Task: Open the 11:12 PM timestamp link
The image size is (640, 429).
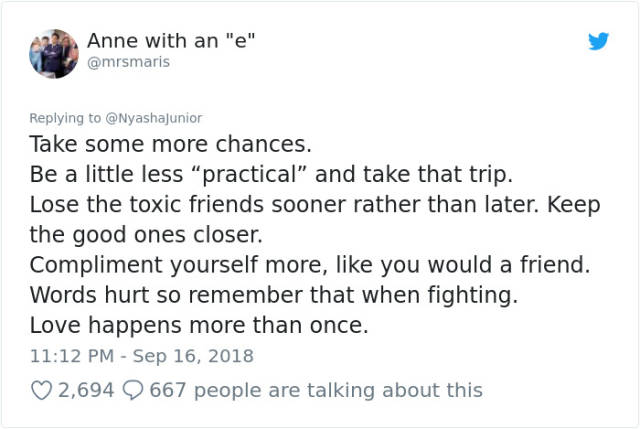Action: tap(72, 356)
